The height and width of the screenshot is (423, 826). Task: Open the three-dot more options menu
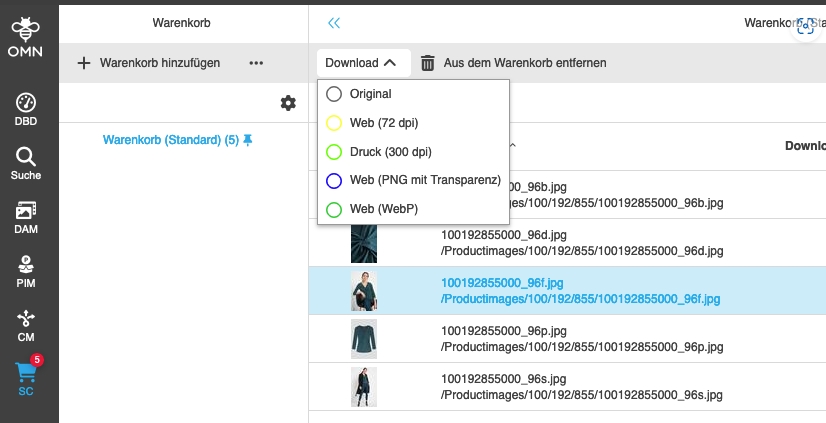[x=256, y=63]
